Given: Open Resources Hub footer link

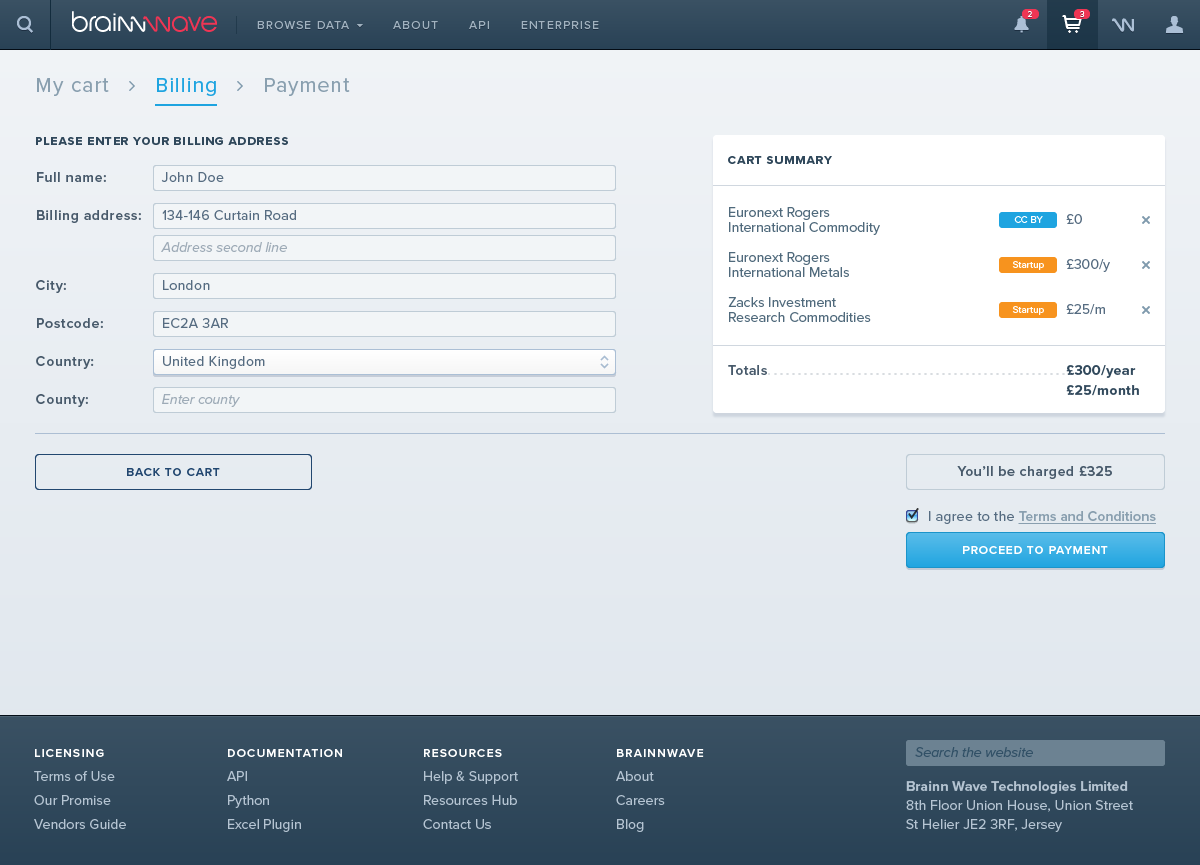Looking at the screenshot, I should point(470,801).
